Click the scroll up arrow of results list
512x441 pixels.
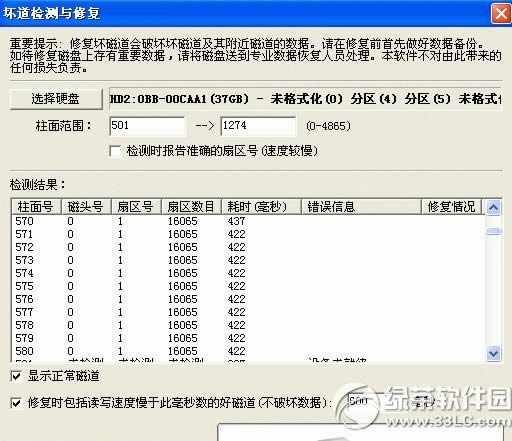[x=493, y=208]
